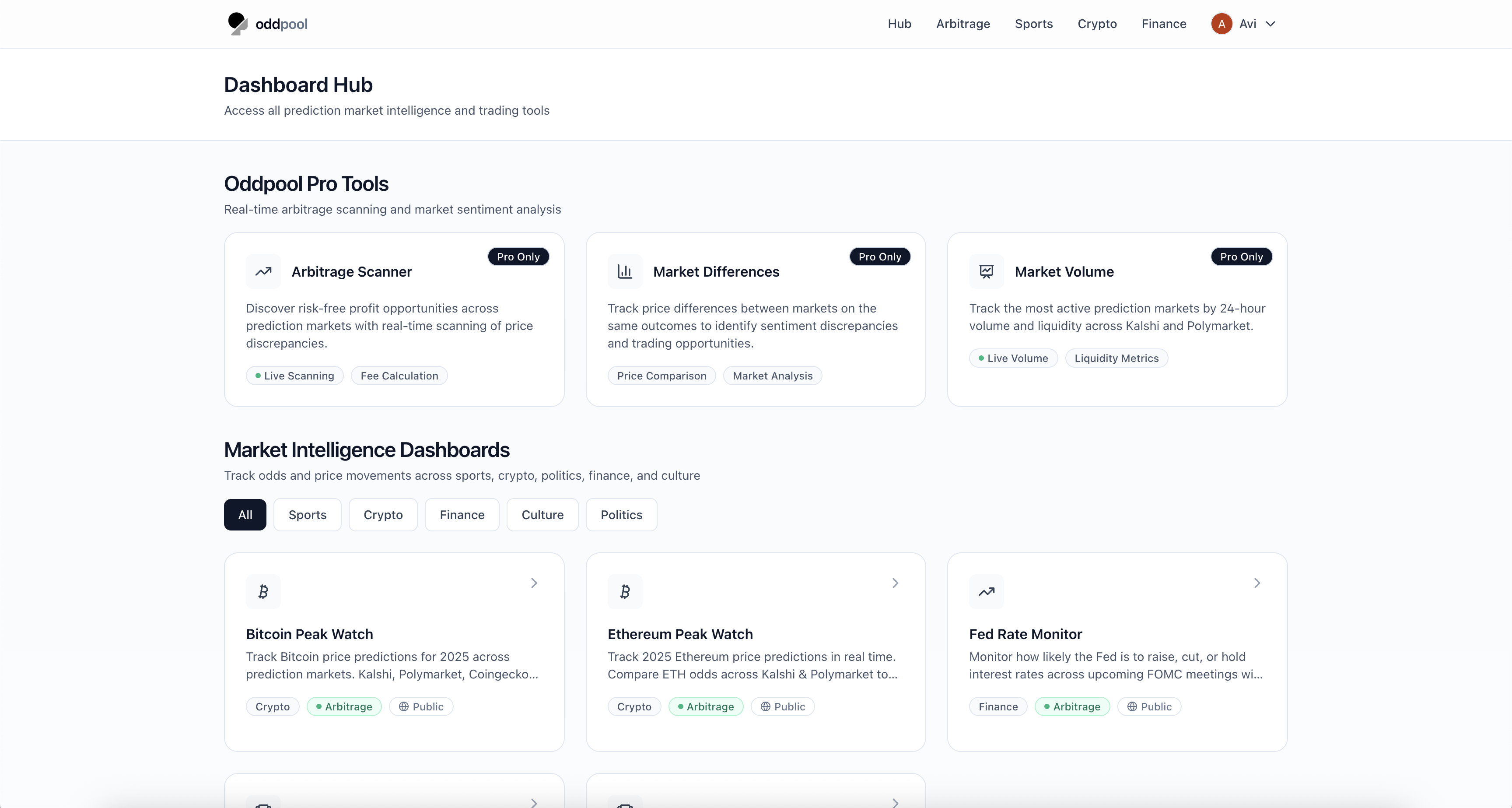Screen dimensions: 1512x808
Task: Select the Bitcoin icon on Bitcoin Peak Watch
Action: click(x=263, y=591)
